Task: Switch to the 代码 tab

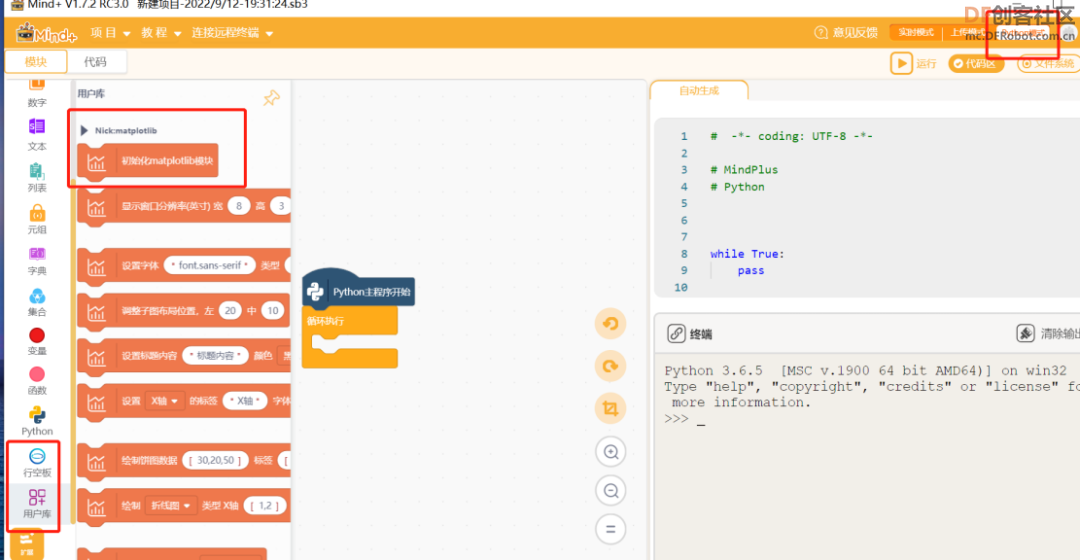Action: tap(95, 62)
